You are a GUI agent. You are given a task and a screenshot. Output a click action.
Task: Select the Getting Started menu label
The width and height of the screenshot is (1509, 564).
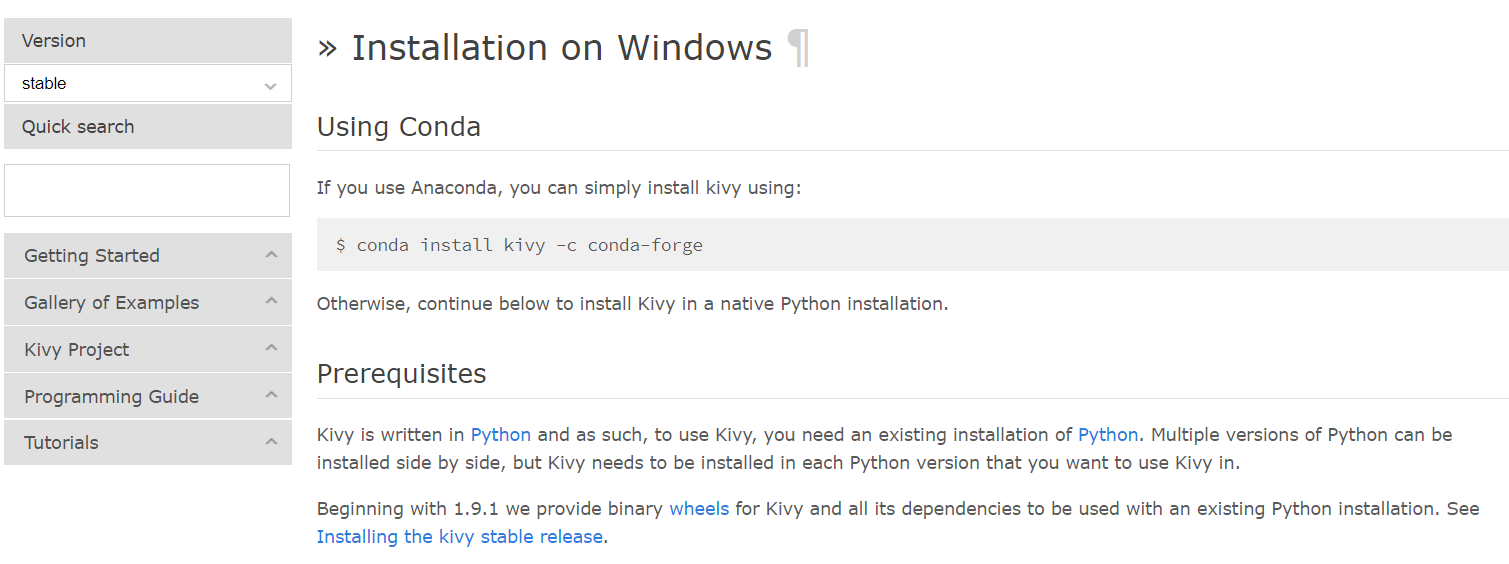point(92,256)
